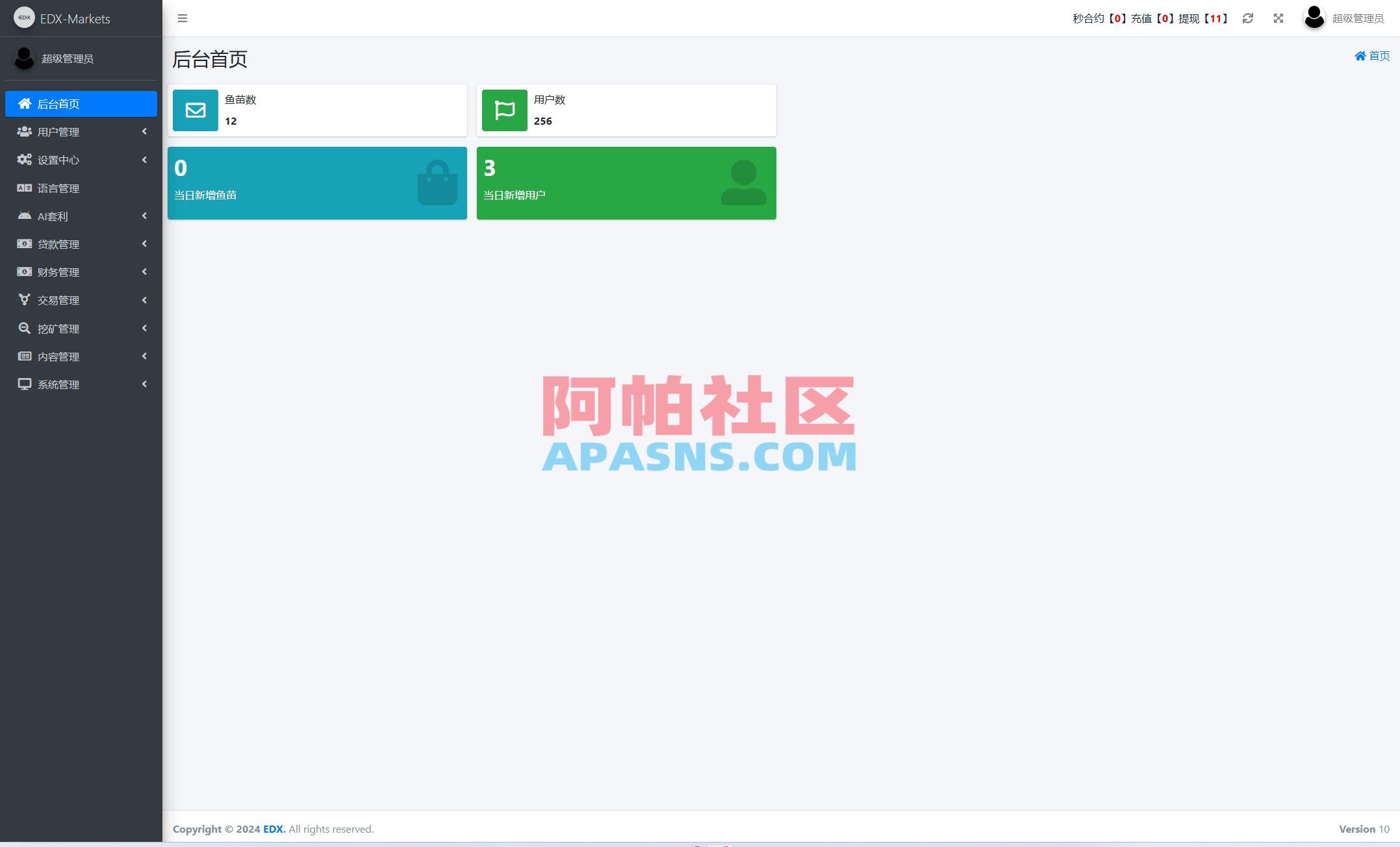Open the EDX footer link
The height and width of the screenshot is (847, 1400).
274,829
